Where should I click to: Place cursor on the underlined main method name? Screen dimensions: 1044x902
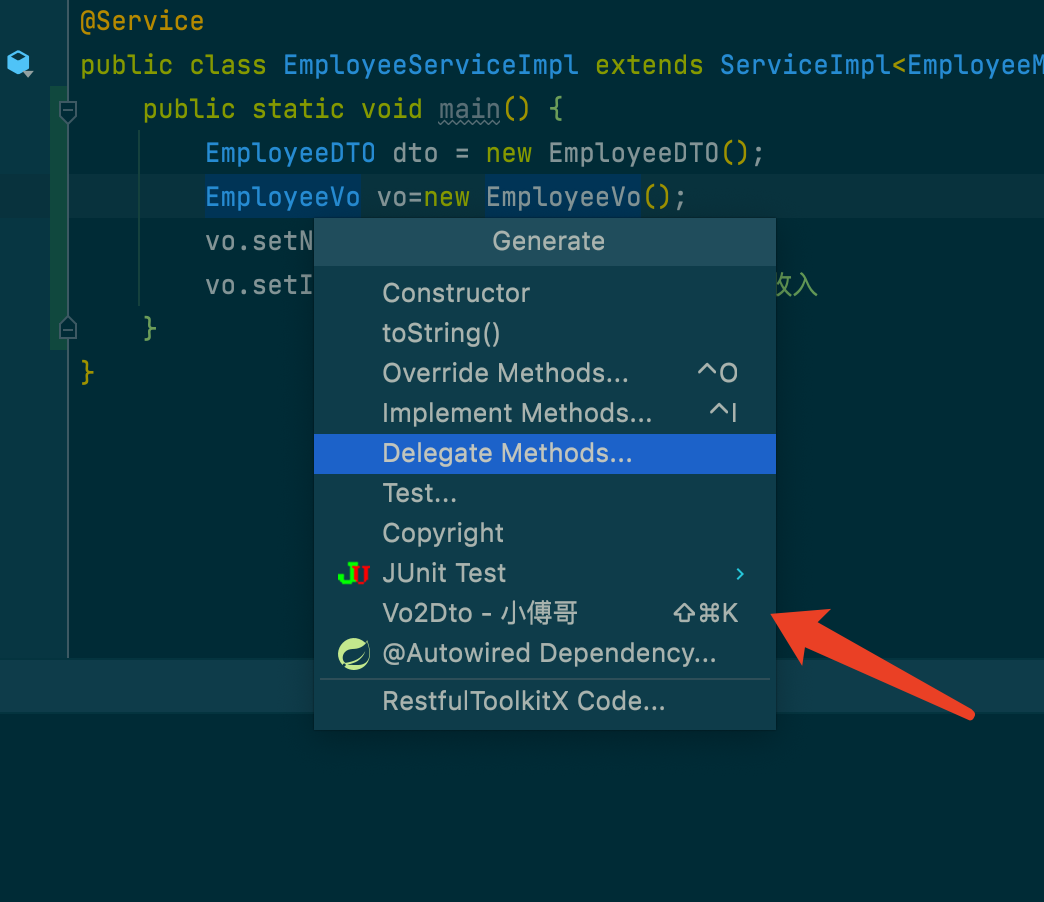[469, 109]
